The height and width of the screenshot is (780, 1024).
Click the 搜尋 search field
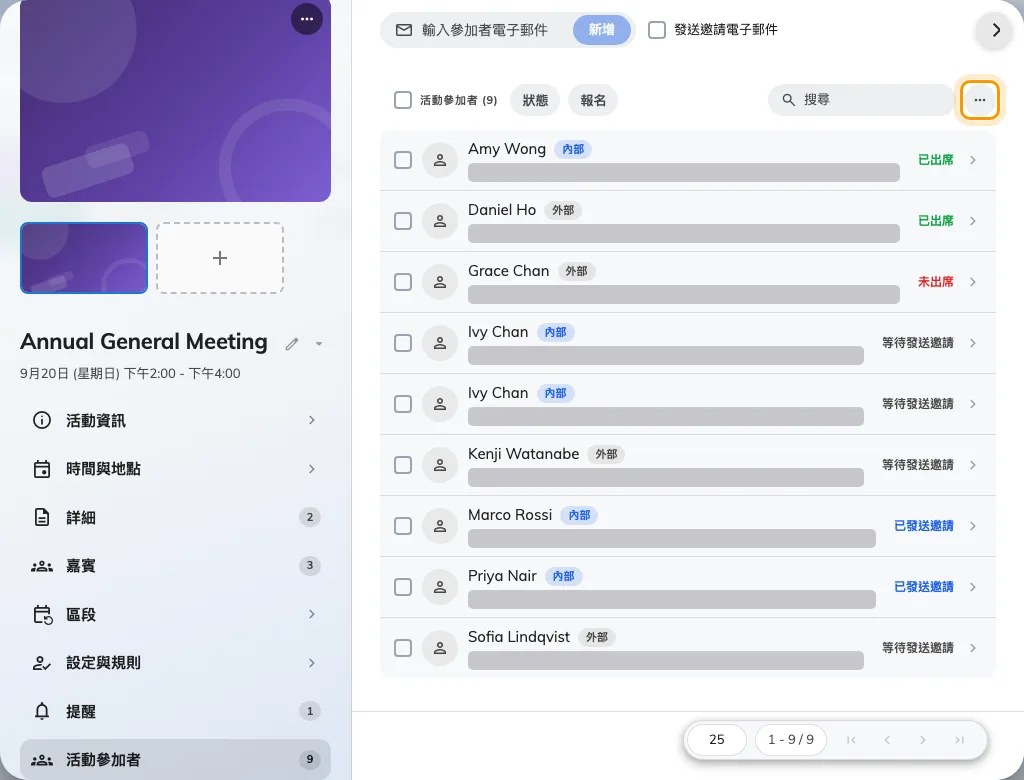861,100
